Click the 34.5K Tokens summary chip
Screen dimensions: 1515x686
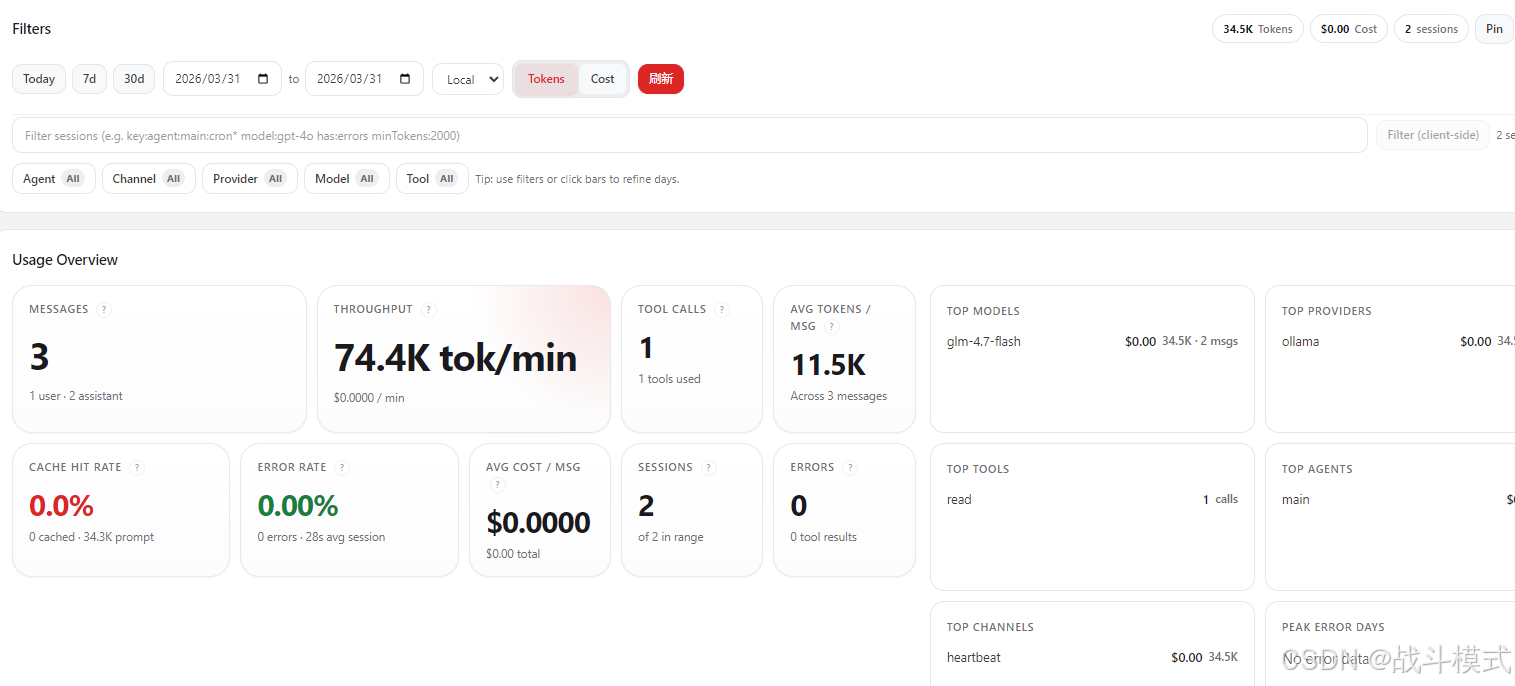tap(1258, 29)
